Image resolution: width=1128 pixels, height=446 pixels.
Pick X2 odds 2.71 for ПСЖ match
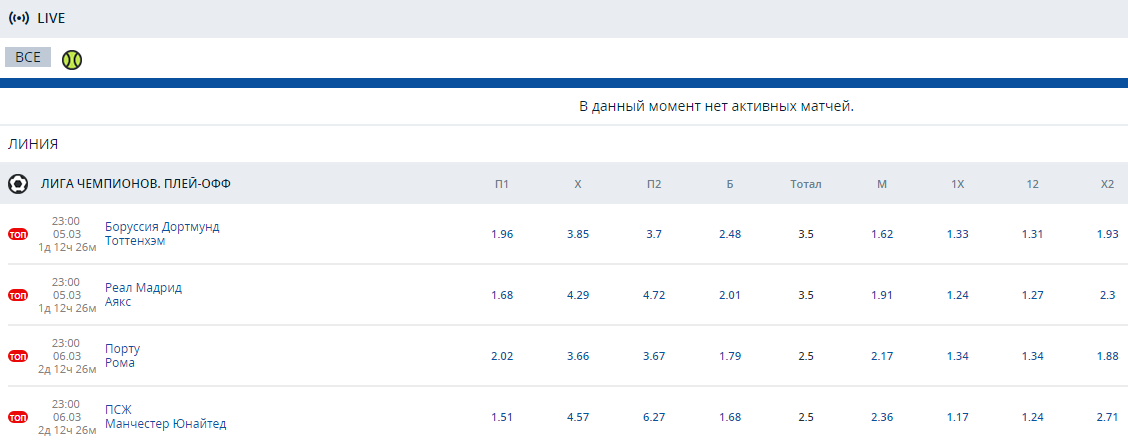click(1107, 417)
